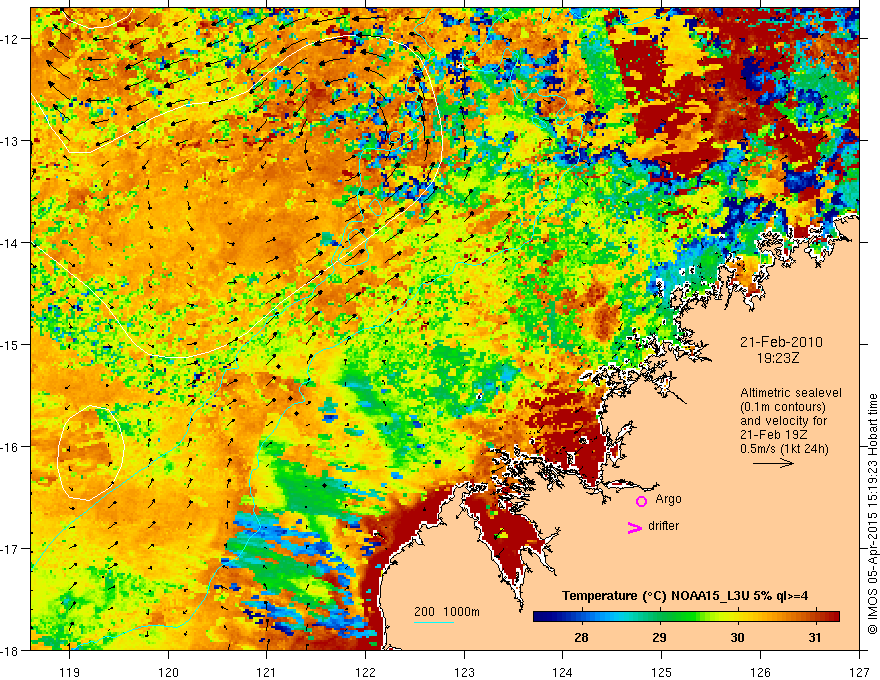Click longitude axis label '119'
The image size is (880, 680).
tap(69, 672)
